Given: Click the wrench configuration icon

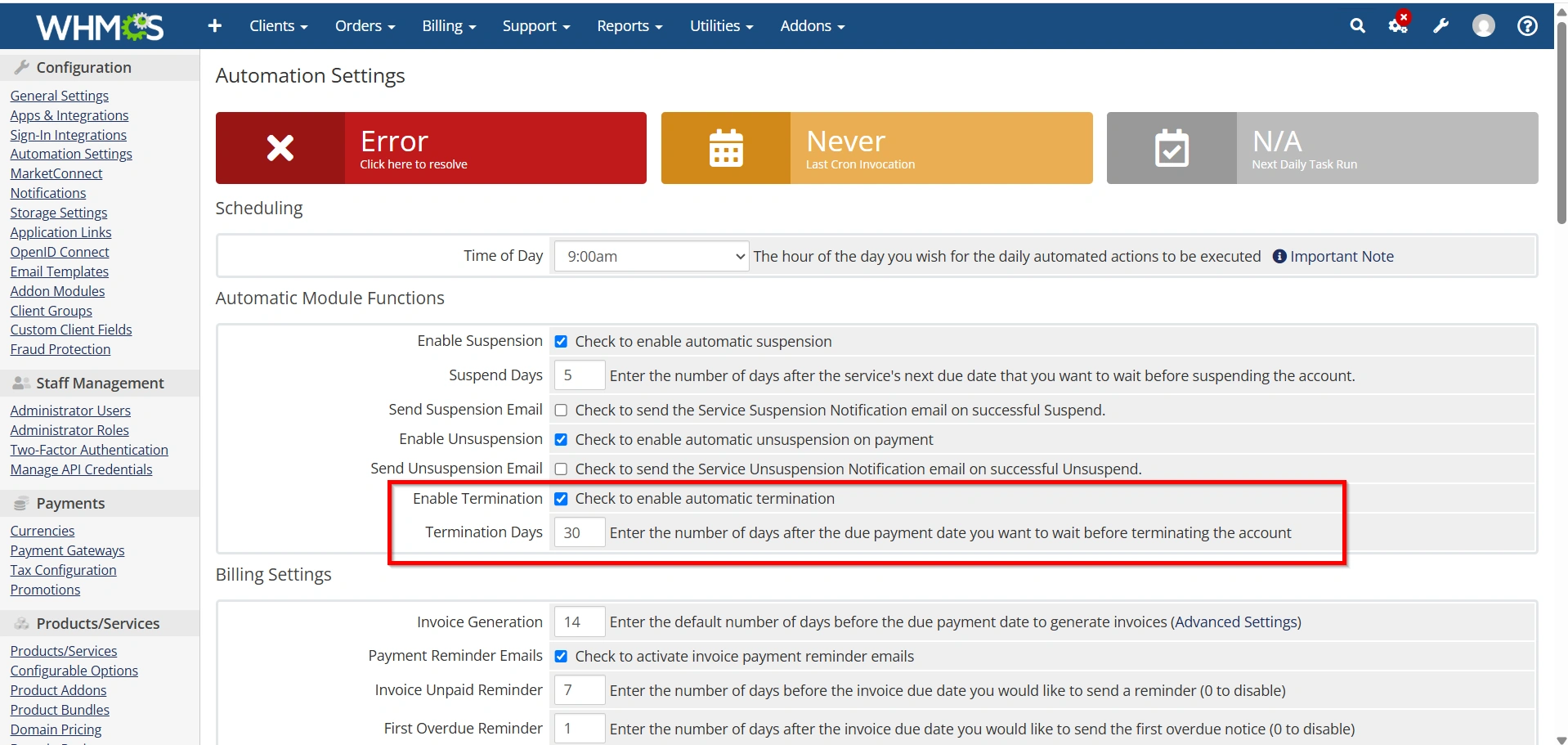Looking at the screenshot, I should coord(1440,26).
